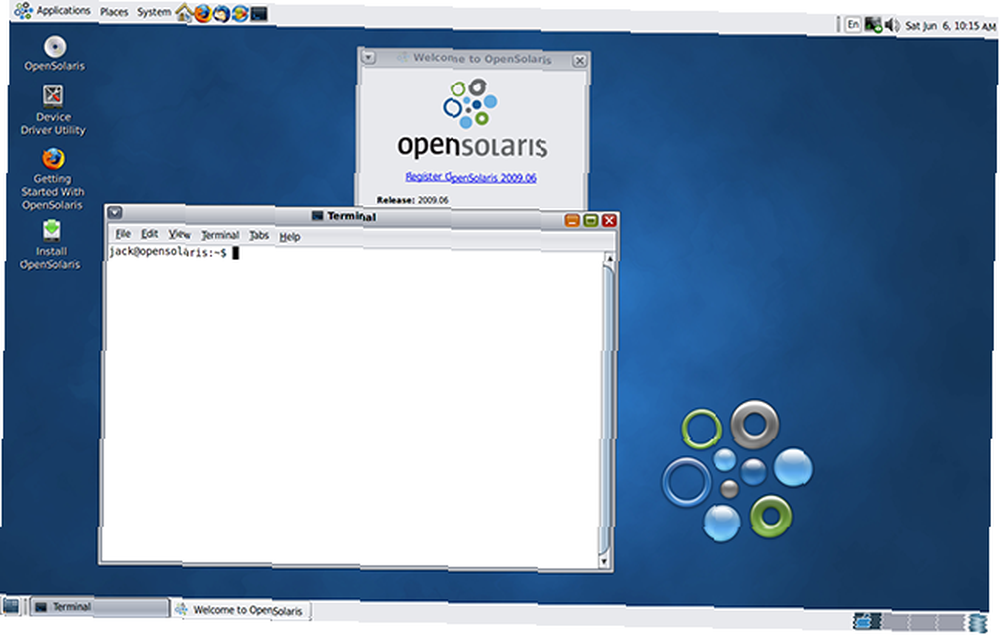Viewport: 1000px width, 635px height.
Task: Click the Terminal scrollbar down arrow
Action: [604, 562]
